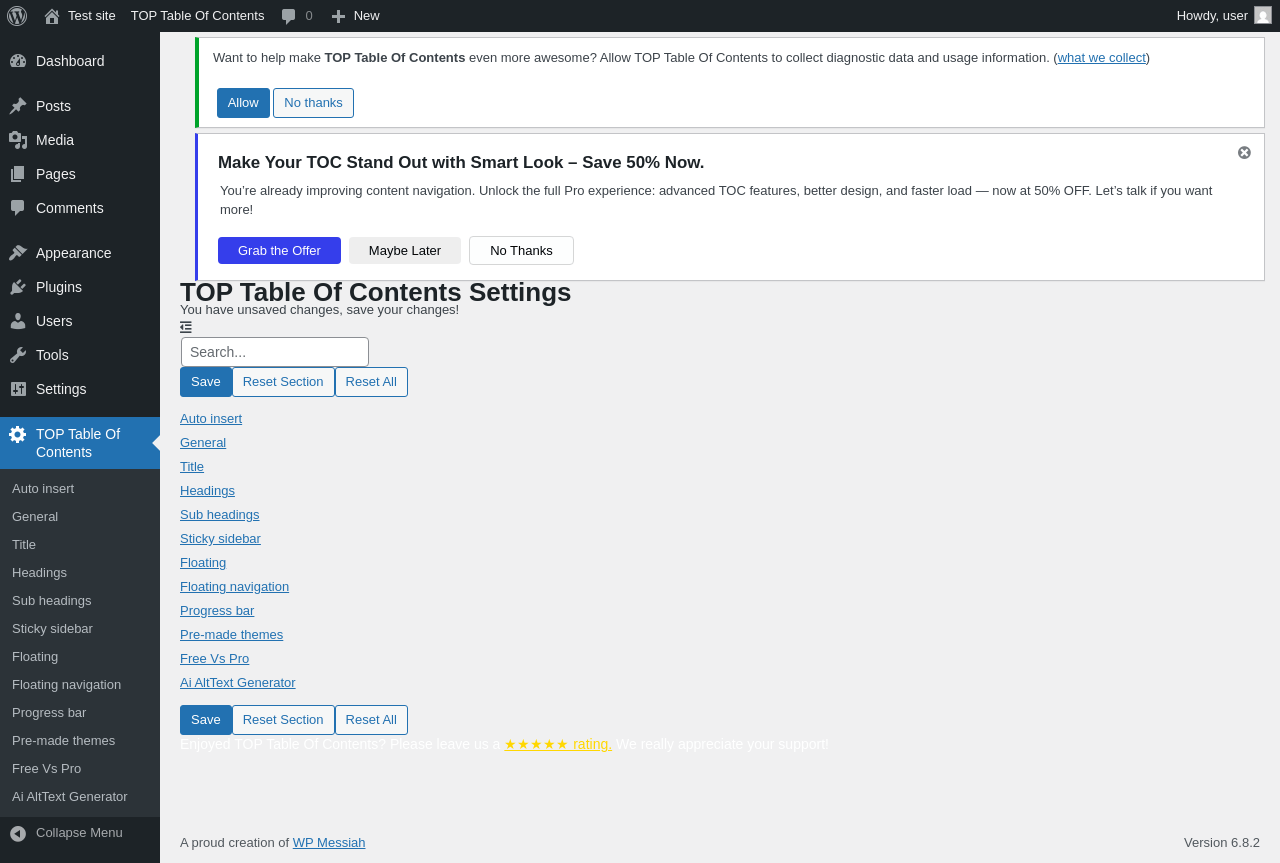Viewport: 1280px width, 863px height.
Task: Click the Maybe Later button
Action: (405, 251)
